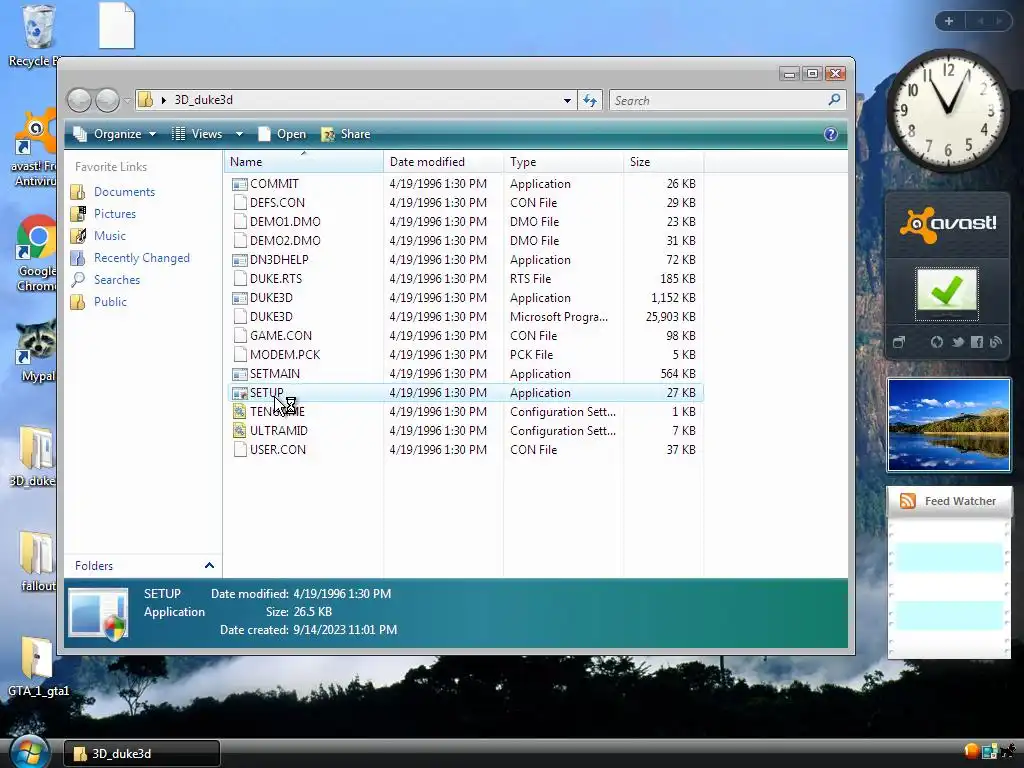This screenshot has width=1024, height=768.
Task: Select the GAME.CON file
Action: (465, 335)
